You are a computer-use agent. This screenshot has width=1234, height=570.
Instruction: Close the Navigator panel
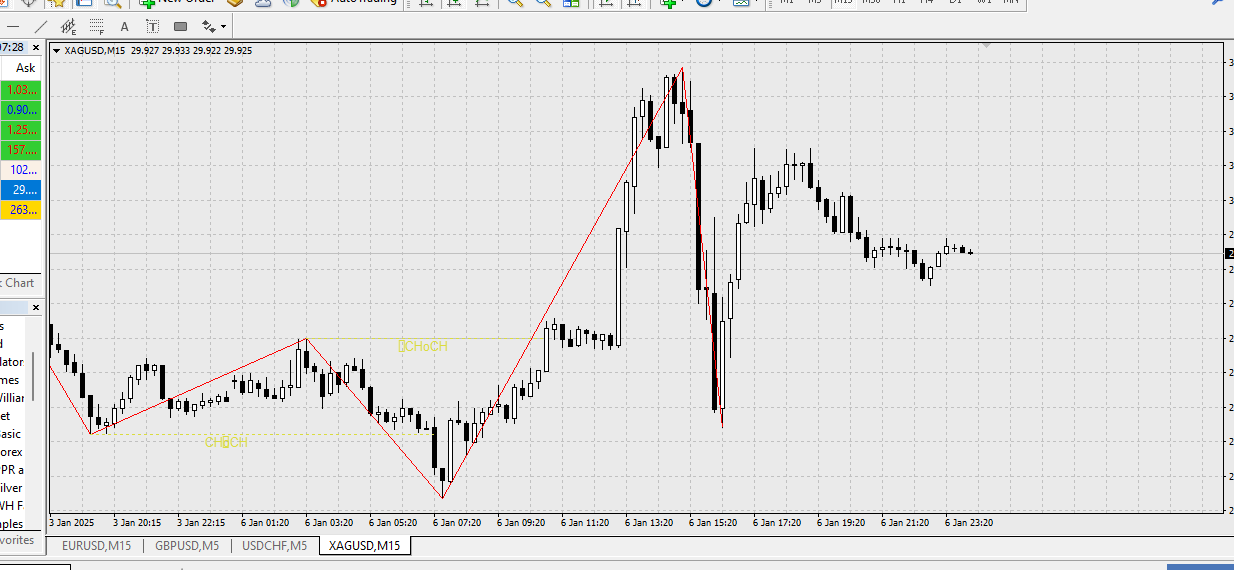35,308
